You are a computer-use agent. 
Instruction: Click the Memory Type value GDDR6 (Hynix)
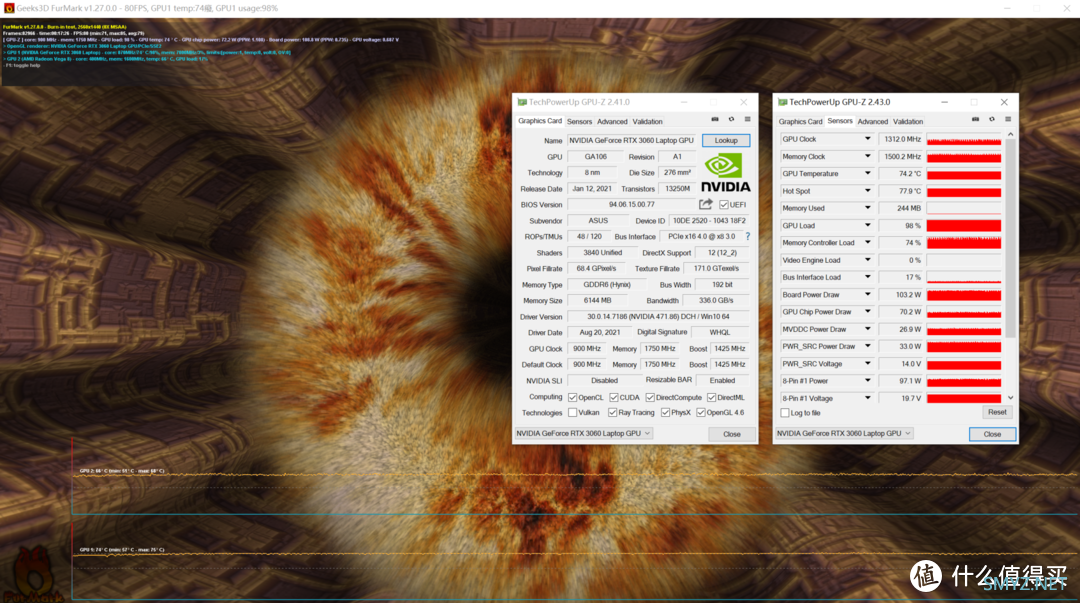click(x=607, y=285)
